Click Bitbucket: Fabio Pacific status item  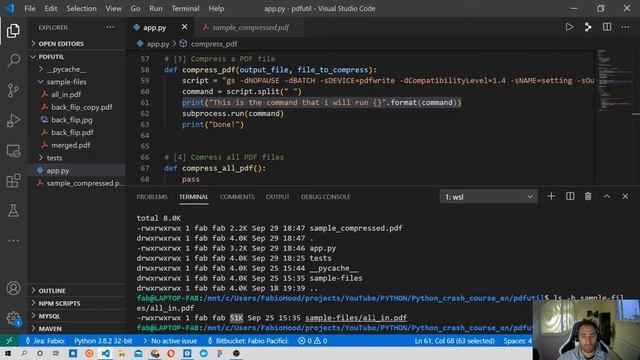pyautogui.click(x=247, y=340)
